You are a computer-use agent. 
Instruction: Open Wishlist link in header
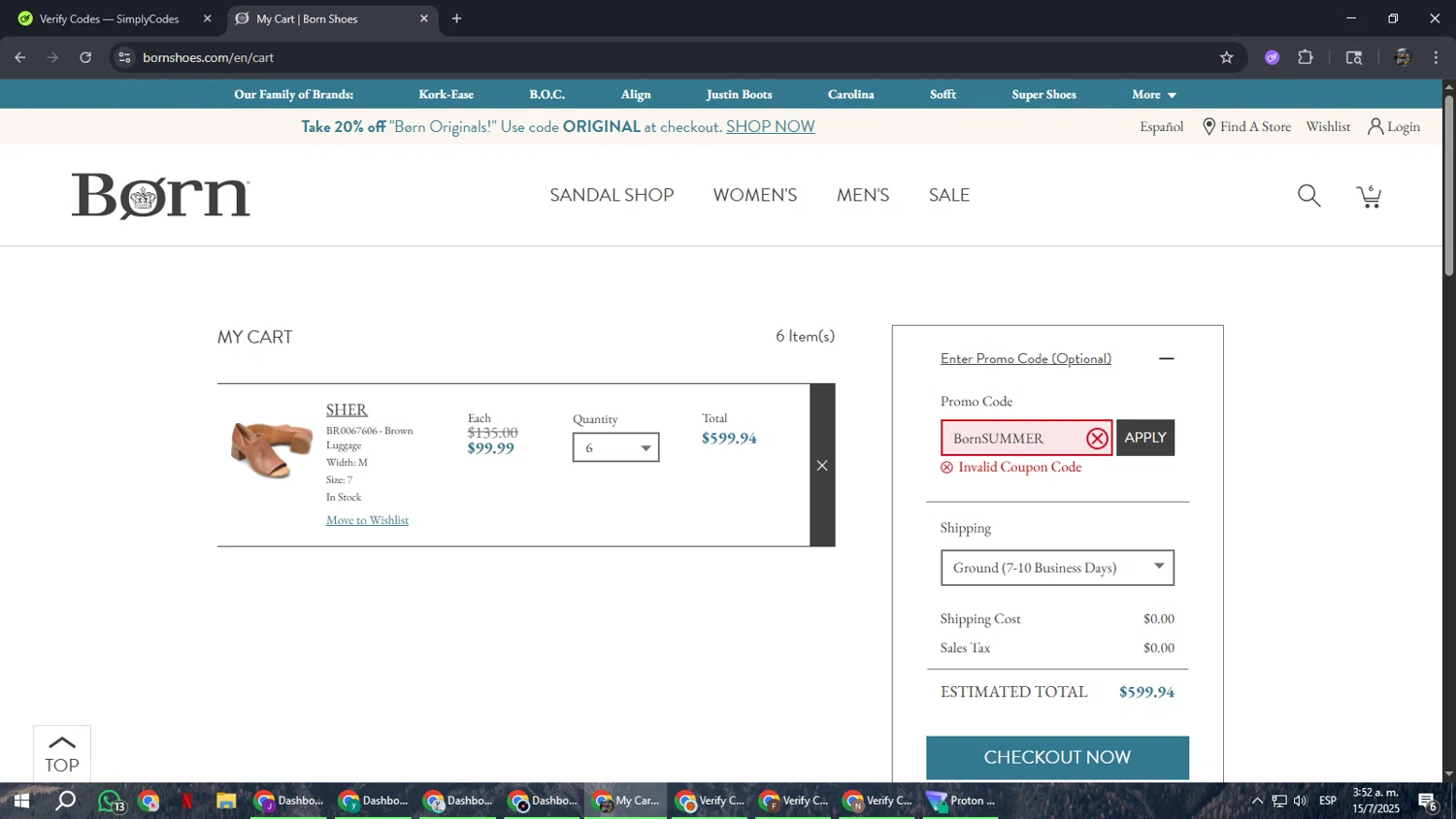pyautogui.click(x=1328, y=127)
